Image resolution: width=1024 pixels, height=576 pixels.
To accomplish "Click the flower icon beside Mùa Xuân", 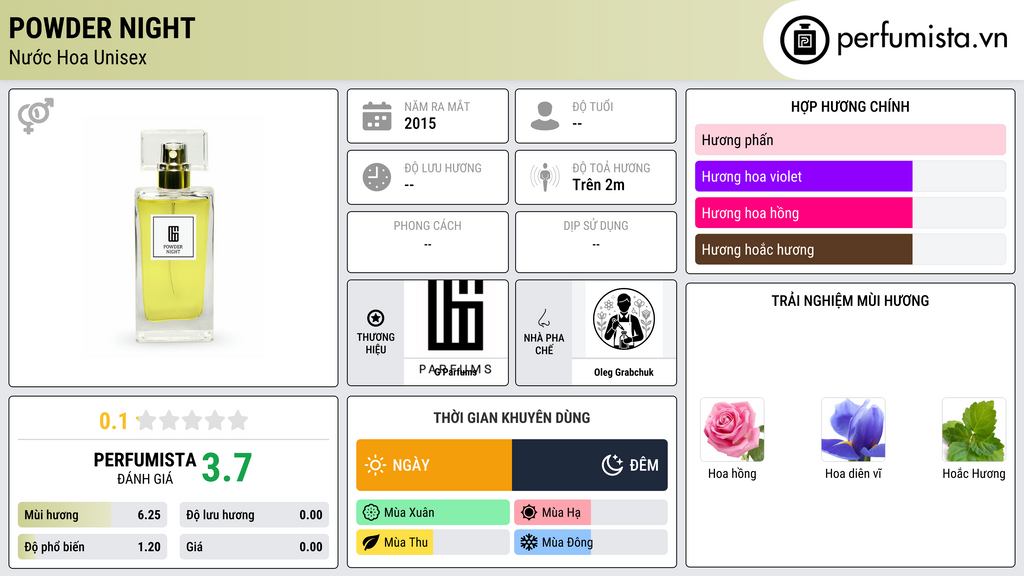I will (371, 513).
